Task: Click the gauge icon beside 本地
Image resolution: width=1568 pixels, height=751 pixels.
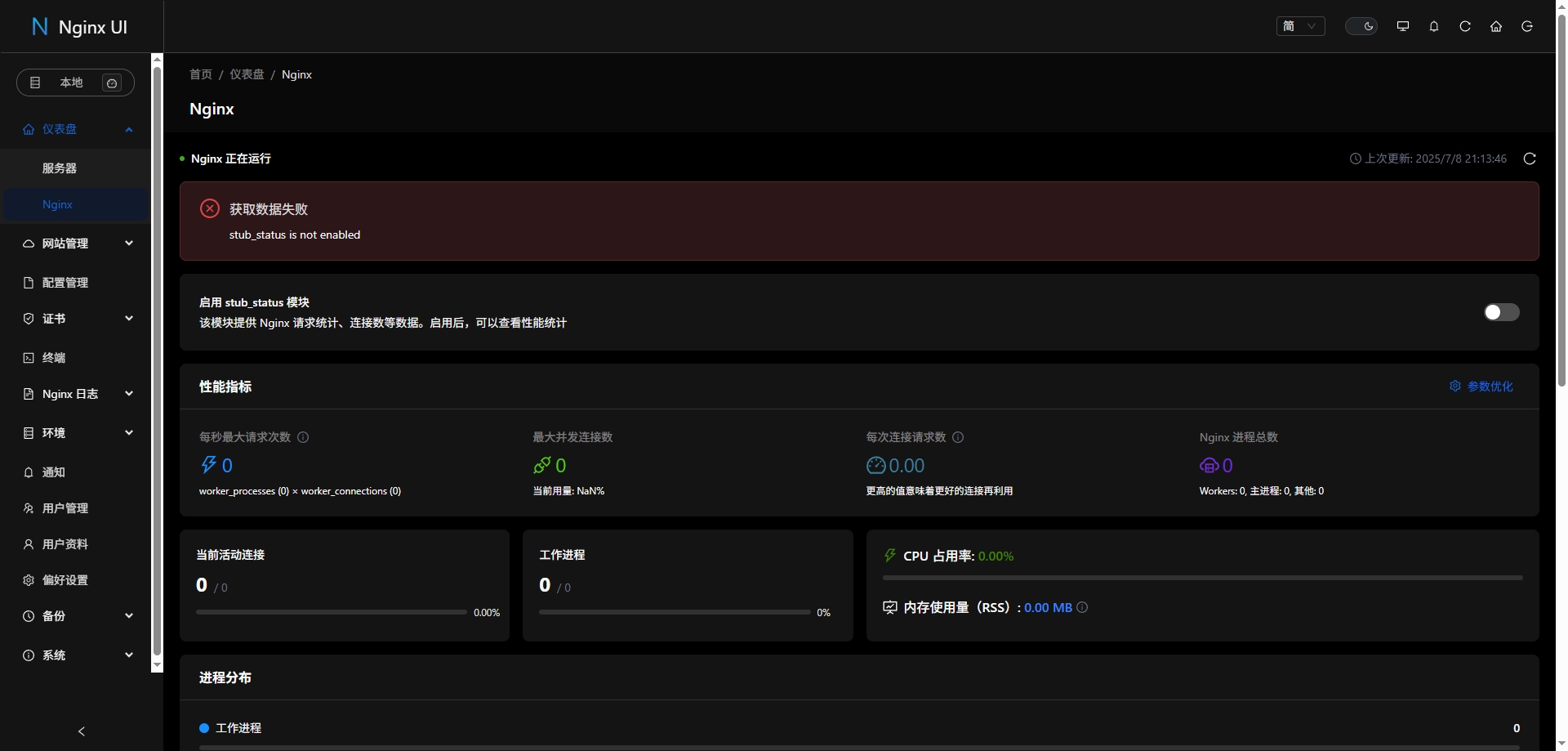Action: (112, 83)
